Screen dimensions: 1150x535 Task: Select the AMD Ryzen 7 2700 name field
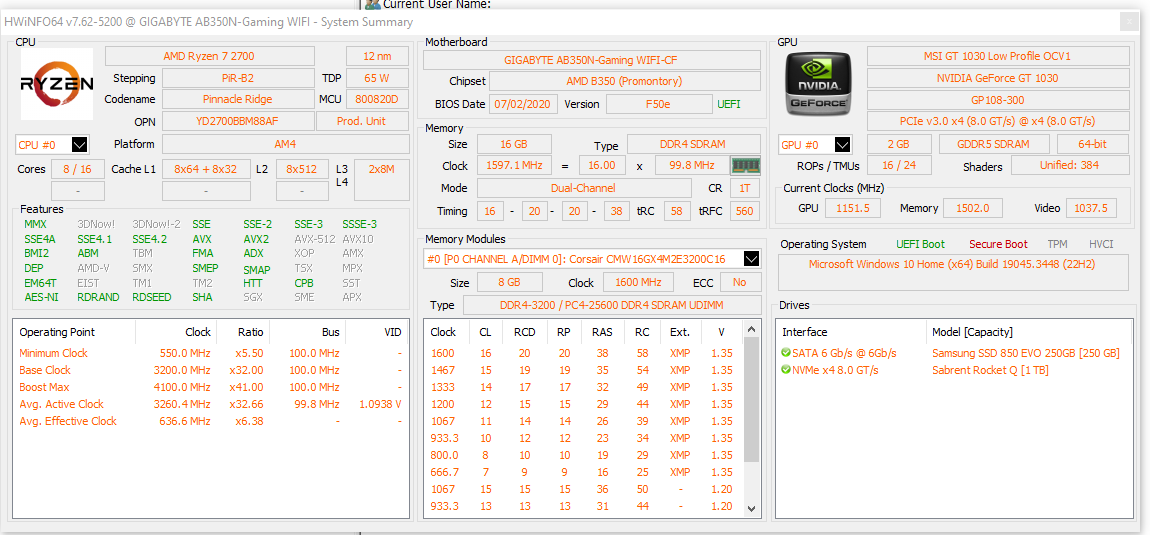tap(210, 56)
